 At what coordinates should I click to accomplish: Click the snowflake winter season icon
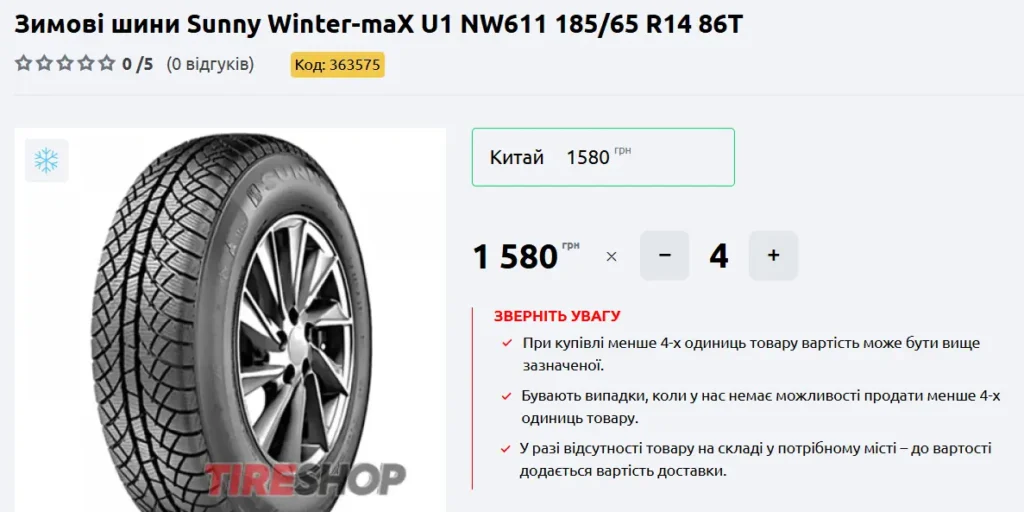(46, 160)
